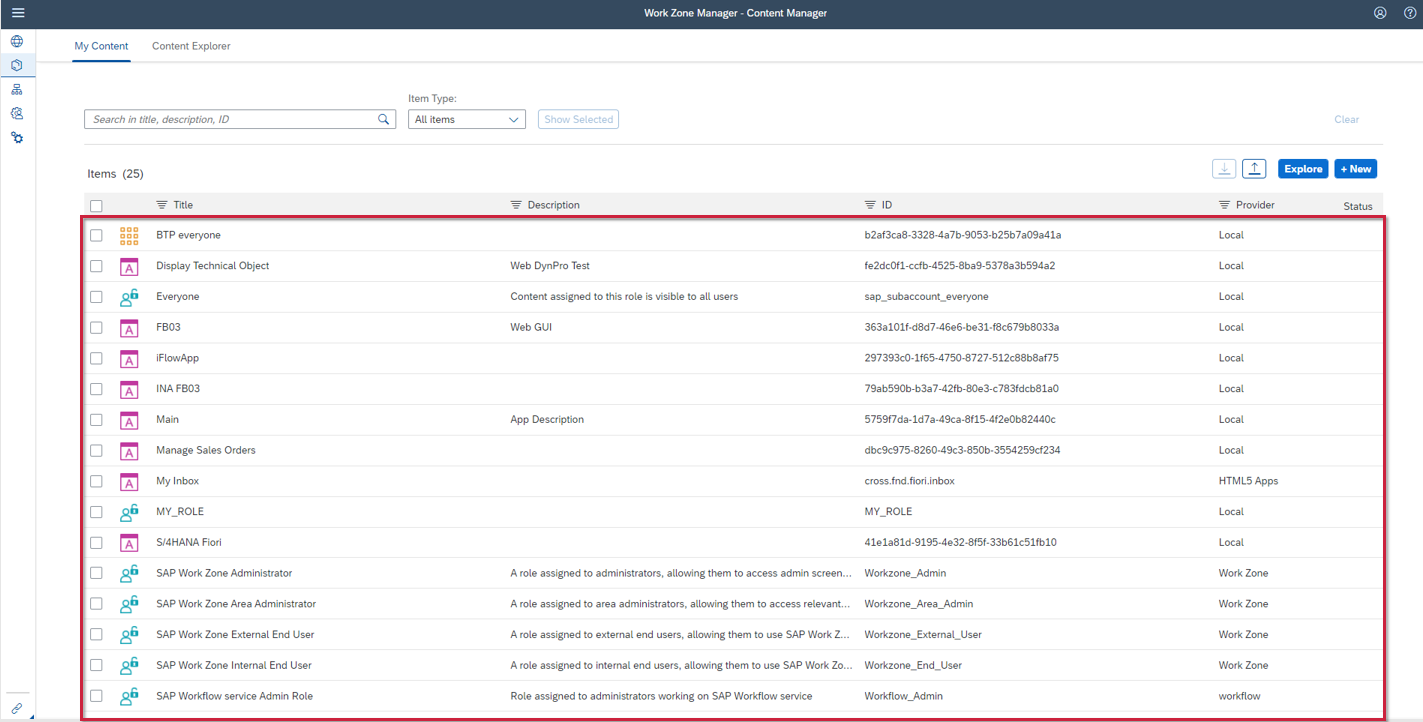Check the Display Technical Object row checkbox

[96, 266]
